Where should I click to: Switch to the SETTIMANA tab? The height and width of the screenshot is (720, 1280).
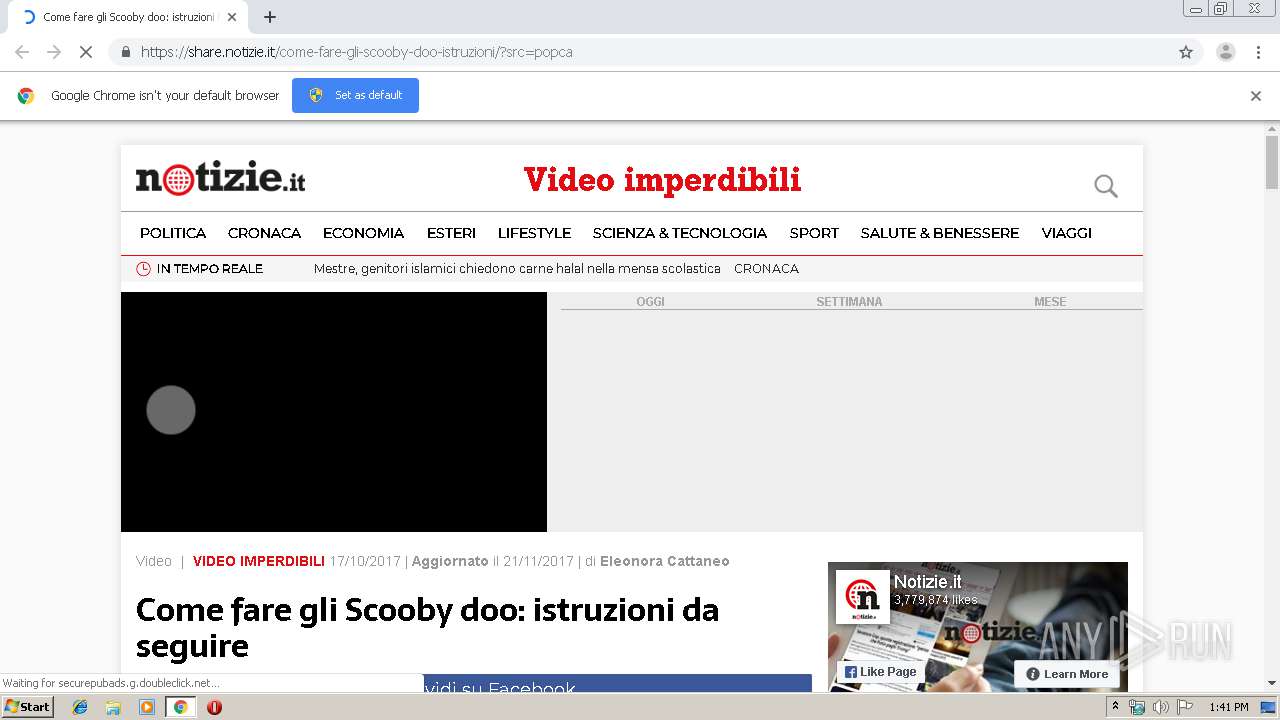(x=849, y=301)
